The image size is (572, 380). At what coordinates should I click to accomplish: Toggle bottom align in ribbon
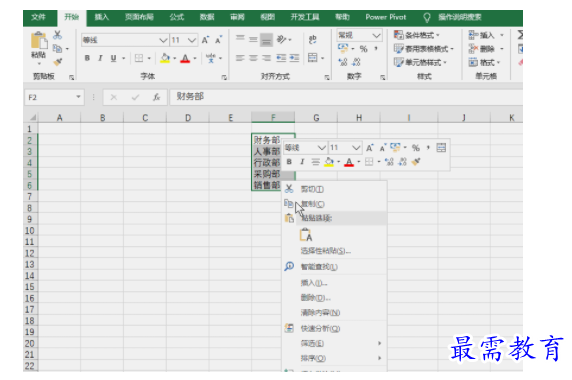pos(266,39)
